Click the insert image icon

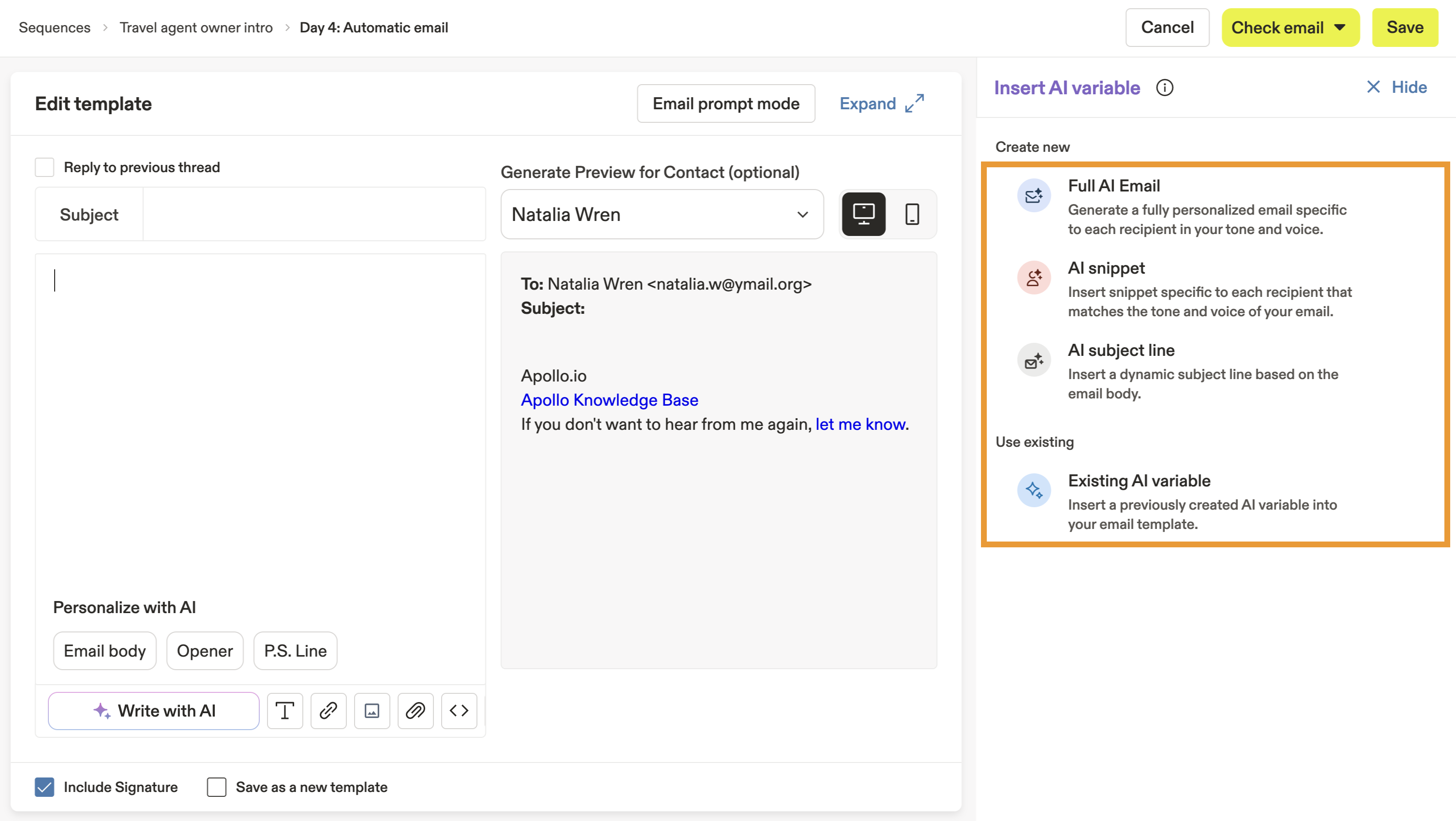pyautogui.click(x=372, y=711)
